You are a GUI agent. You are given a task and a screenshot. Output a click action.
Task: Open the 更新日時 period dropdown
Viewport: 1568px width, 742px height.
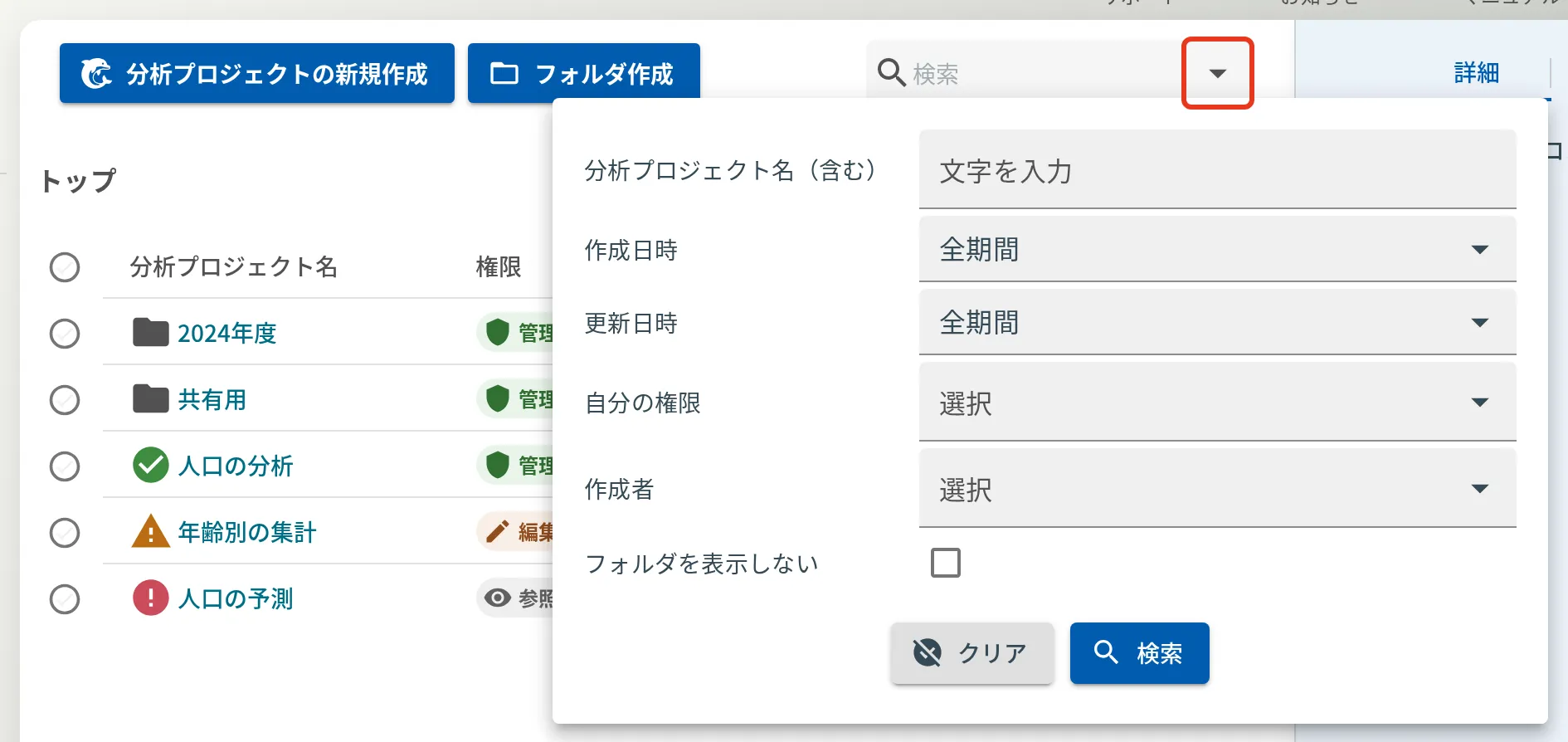point(1217,322)
